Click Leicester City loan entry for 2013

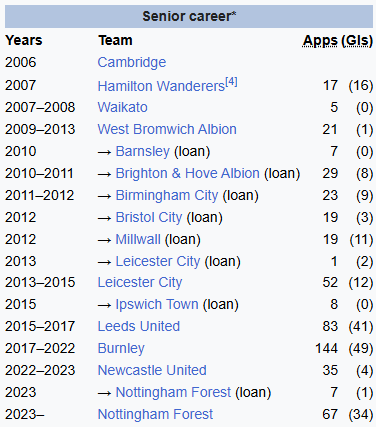coord(158,261)
